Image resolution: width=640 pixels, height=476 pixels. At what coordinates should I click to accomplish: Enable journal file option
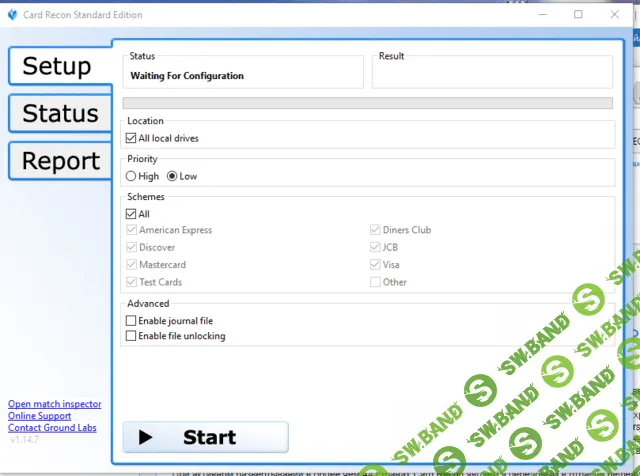click(131, 321)
